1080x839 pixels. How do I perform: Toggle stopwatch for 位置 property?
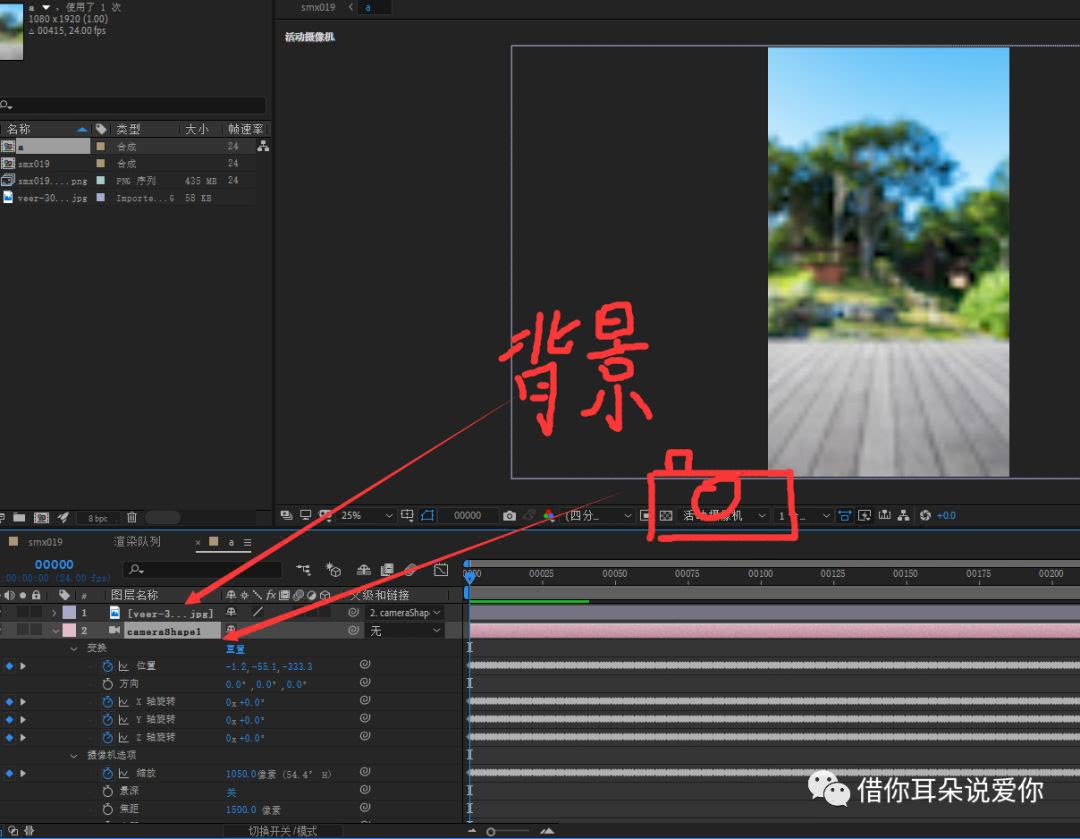click(108, 666)
